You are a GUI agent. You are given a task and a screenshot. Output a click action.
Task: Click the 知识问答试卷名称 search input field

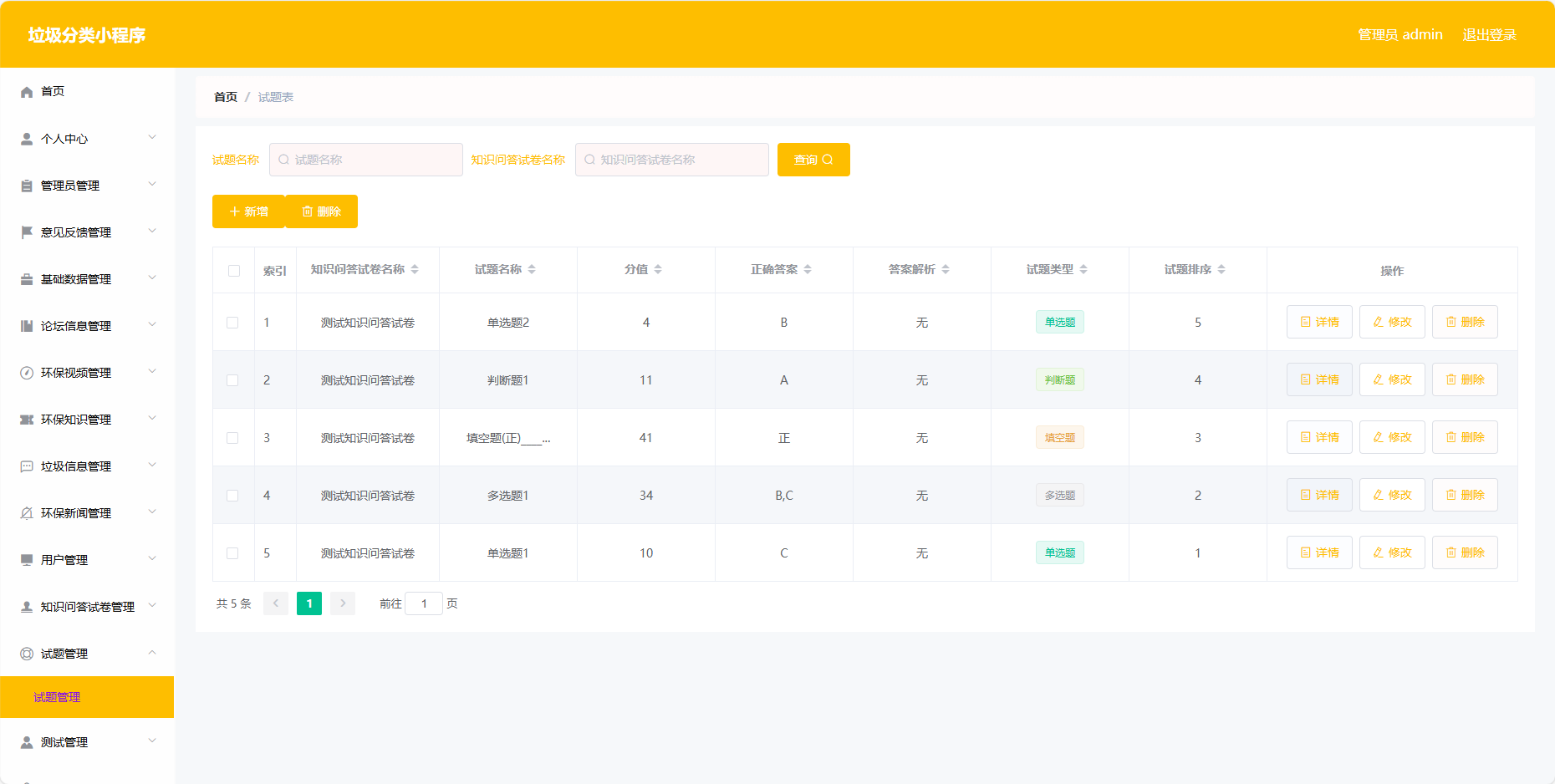point(672,160)
